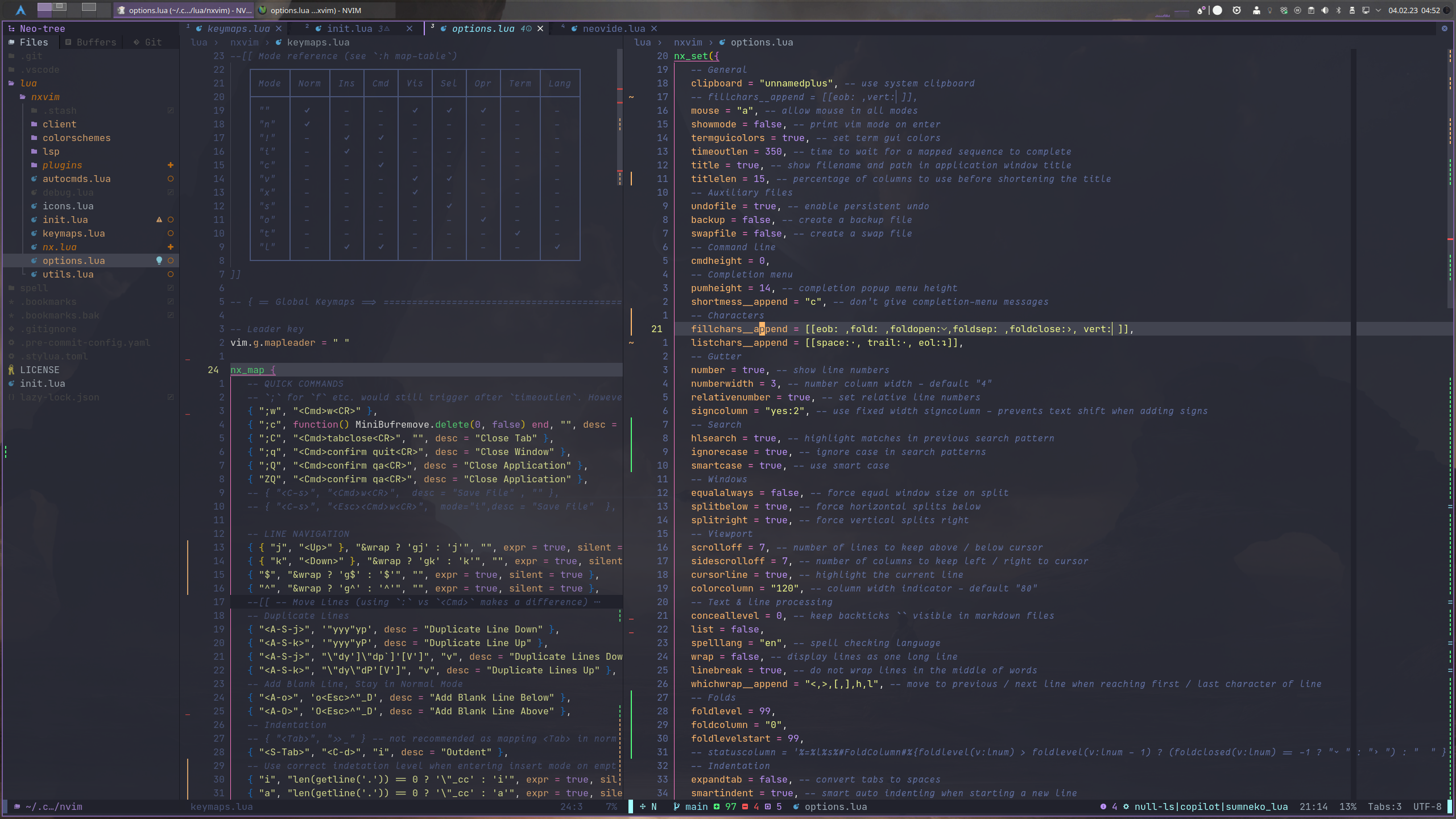This screenshot has height=819, width=1456.
Task: Mute audio via the volume tray icon
Action: pyautogui.click(x=1326, y=10)
